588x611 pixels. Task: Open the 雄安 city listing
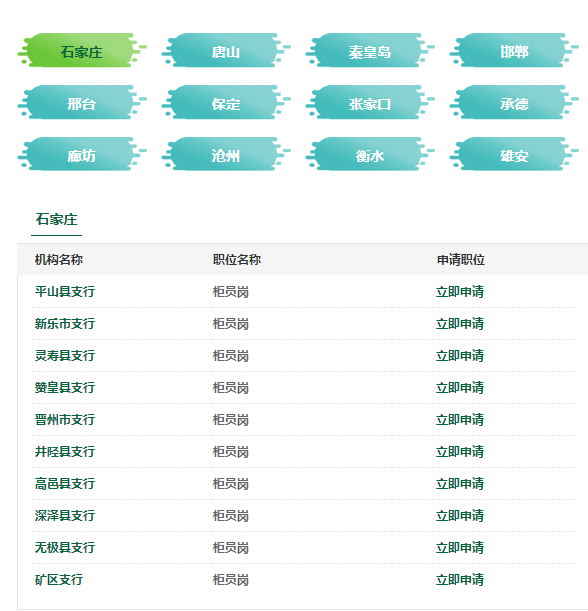click(x=514, y=154)
